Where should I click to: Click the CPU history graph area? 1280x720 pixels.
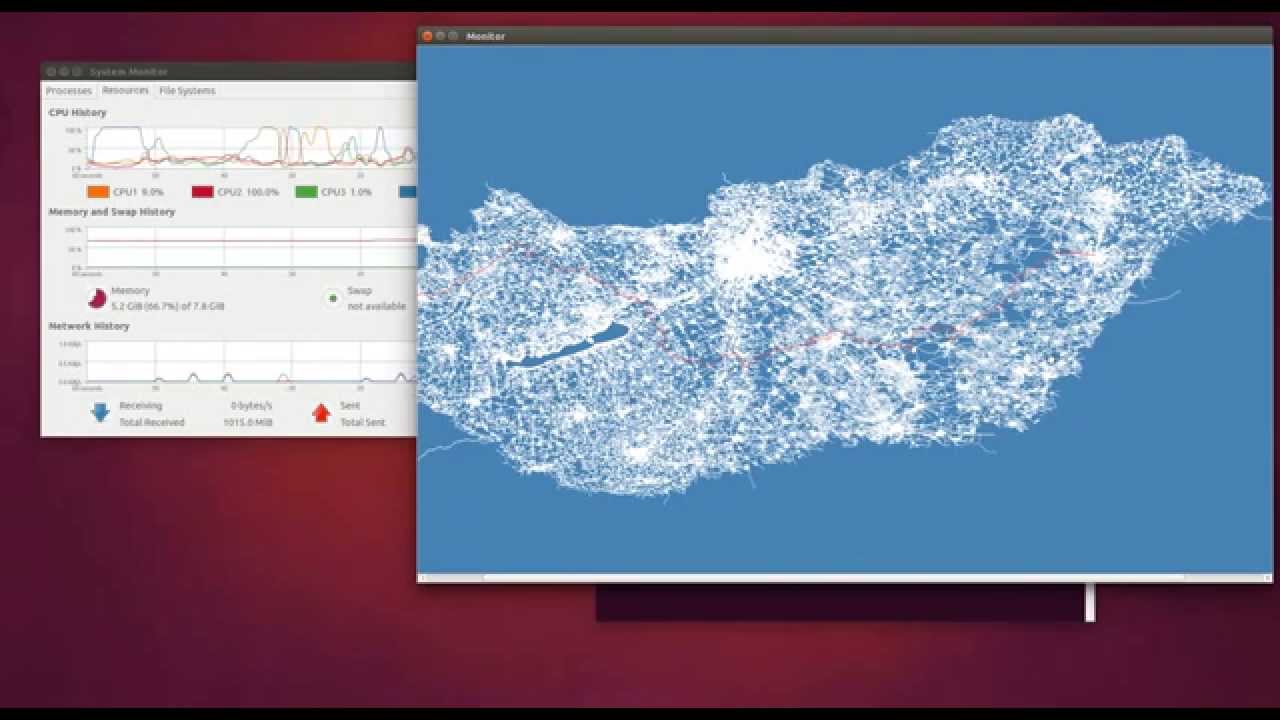pos(251,147)
